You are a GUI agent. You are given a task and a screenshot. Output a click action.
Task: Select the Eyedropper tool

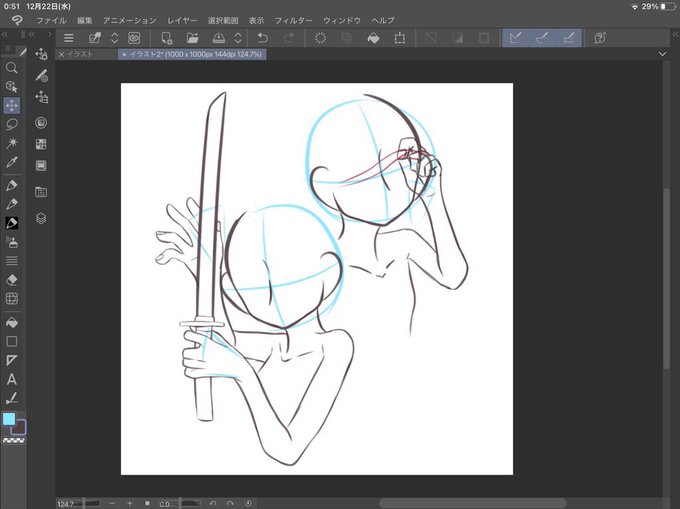12,162
